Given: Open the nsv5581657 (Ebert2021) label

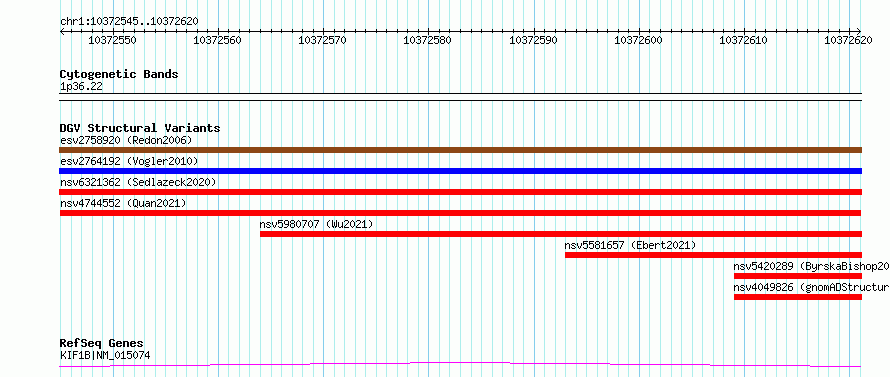Looking at the screenshot, I should 630,245.
